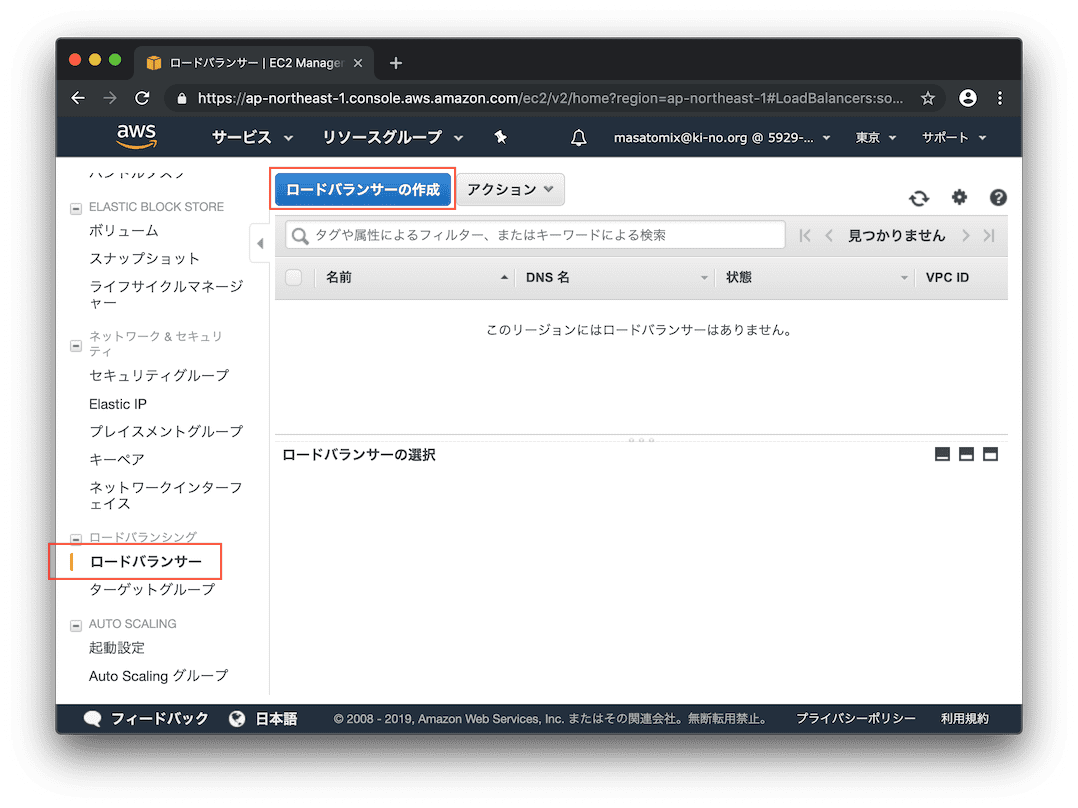Open the account masatomix dropdown
Image resolution: width=1078 pixels, height=808 pixels.
pos(722,138)
